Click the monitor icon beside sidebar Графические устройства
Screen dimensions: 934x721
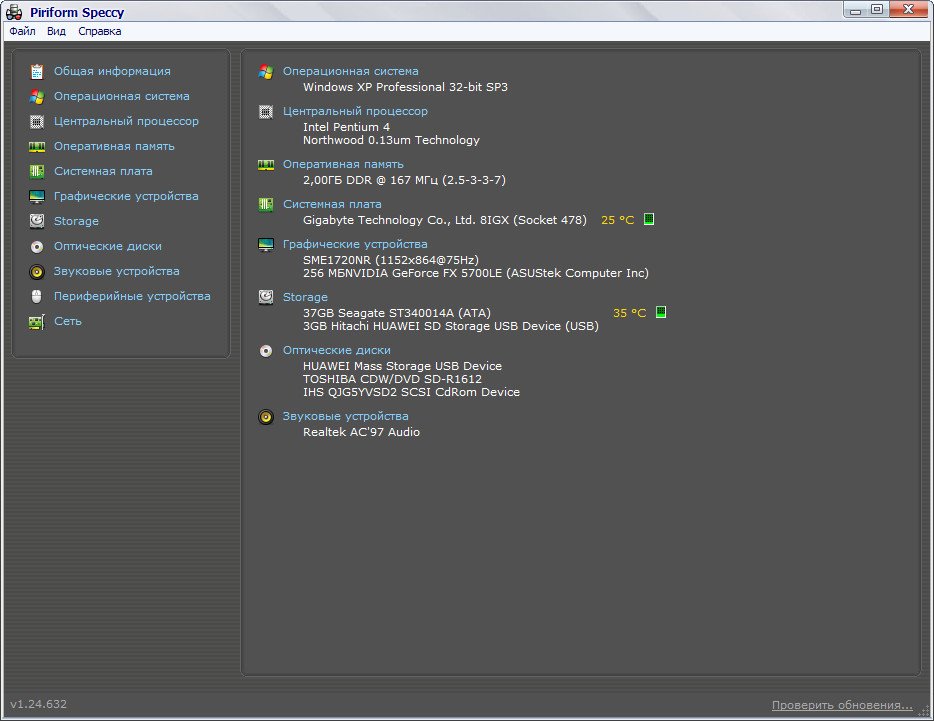click(37, 197)
